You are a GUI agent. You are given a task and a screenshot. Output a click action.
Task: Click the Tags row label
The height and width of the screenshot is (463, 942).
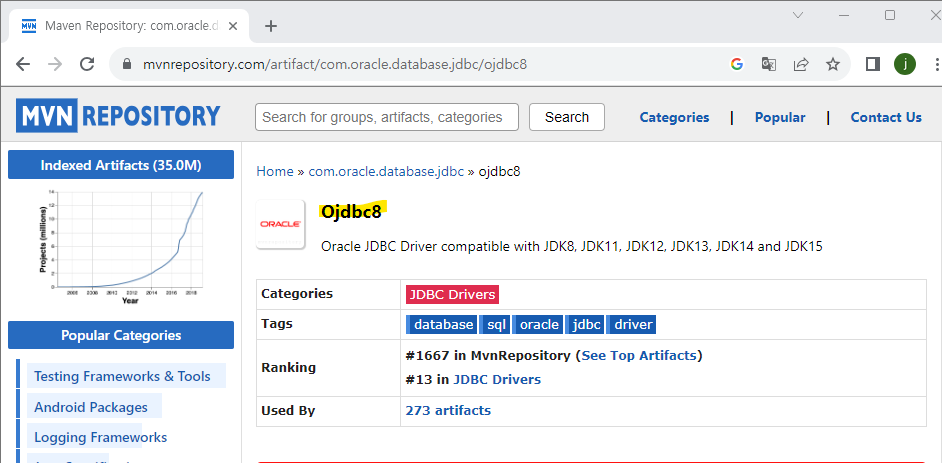[277, 324]
